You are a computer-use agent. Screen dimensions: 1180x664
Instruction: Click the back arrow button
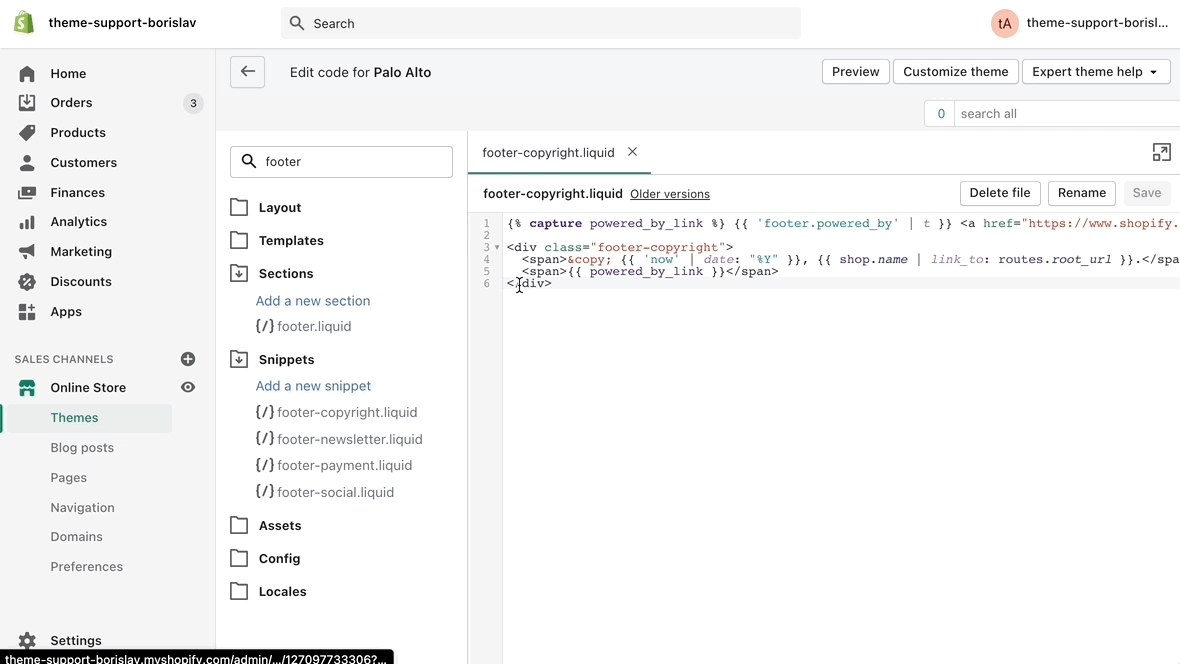pyautogui.click(x=247, y=72)
